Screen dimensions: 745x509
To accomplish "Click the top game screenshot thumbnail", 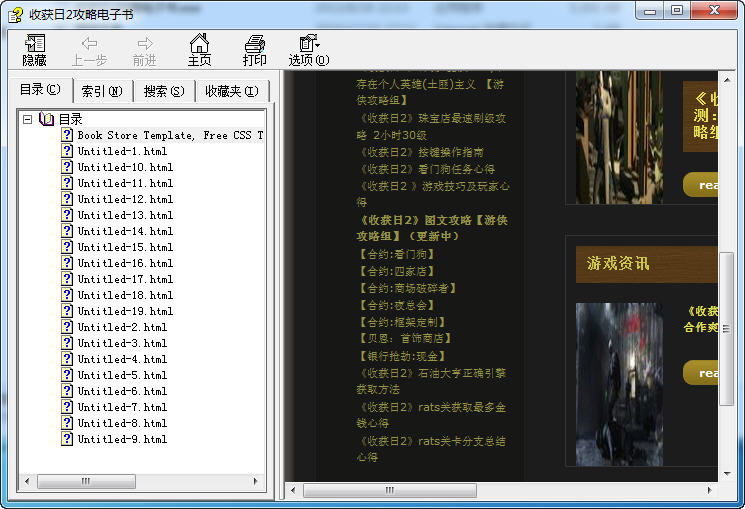I will coord(619,137).
